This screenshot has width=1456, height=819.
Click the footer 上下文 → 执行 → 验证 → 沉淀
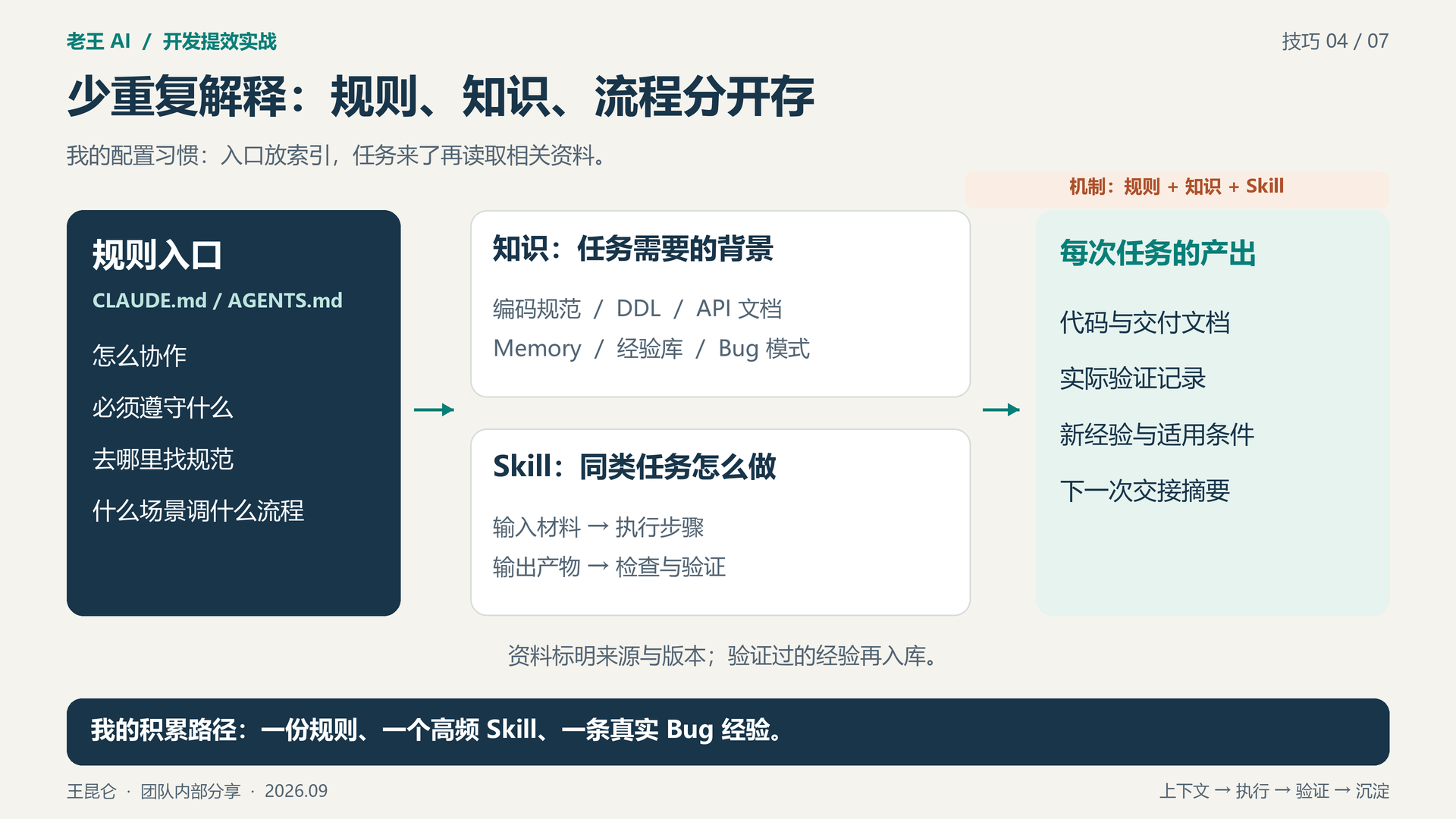pyautogui.click(x=1274, y=791)
